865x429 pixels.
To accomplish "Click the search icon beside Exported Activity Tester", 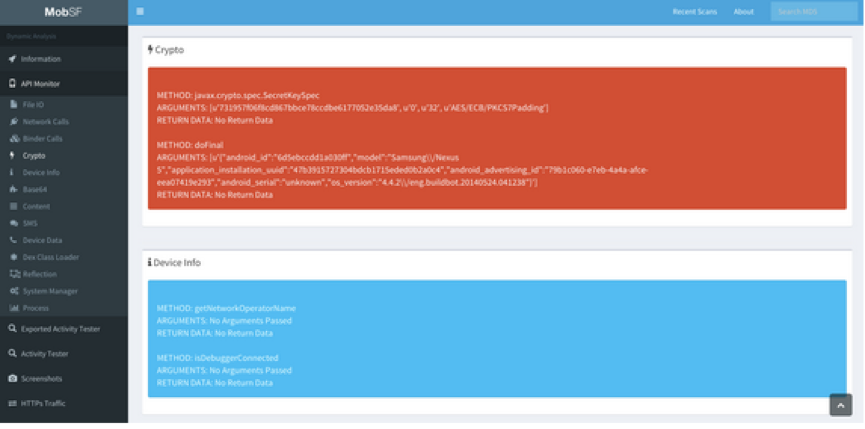I will pyautogui.click(x=12, y=329).
